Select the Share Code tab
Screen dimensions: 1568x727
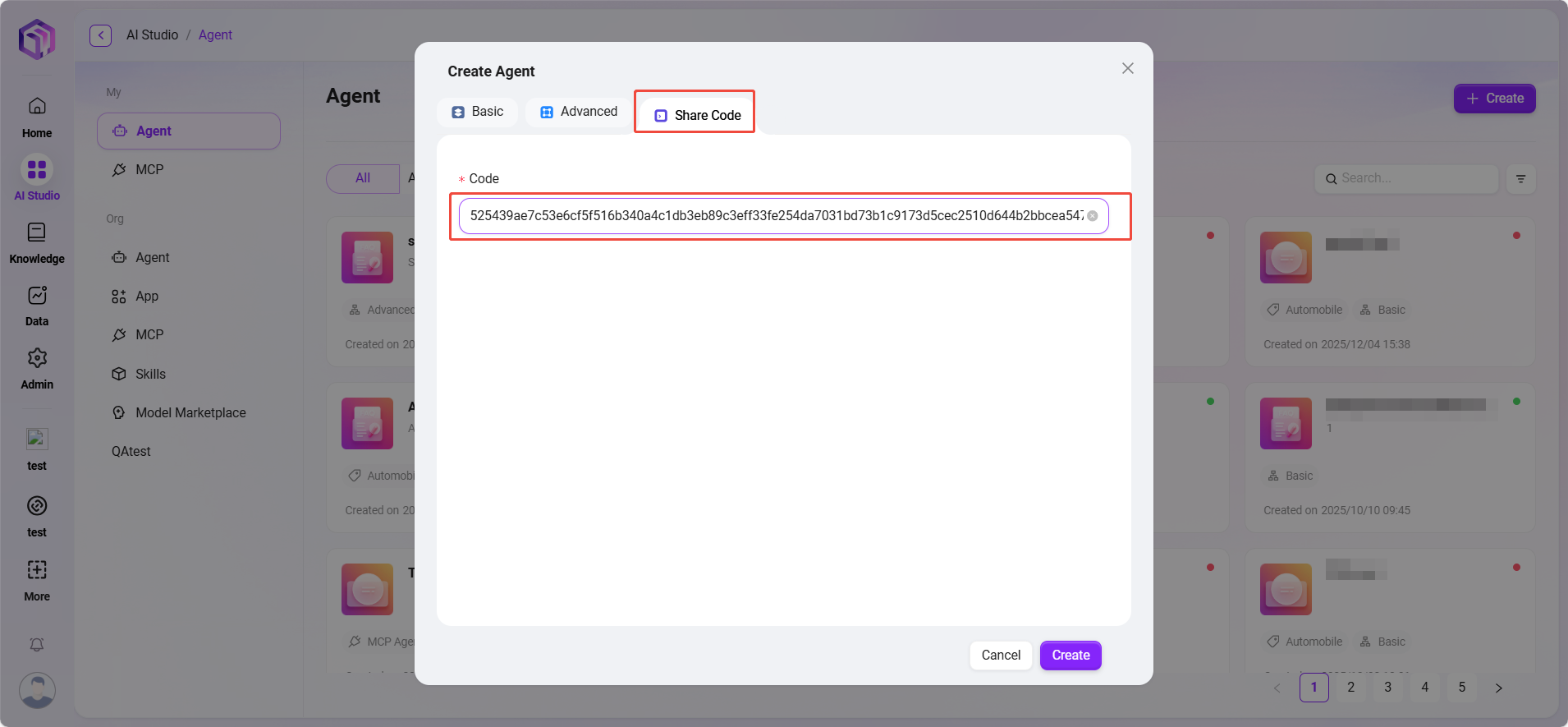697,116
